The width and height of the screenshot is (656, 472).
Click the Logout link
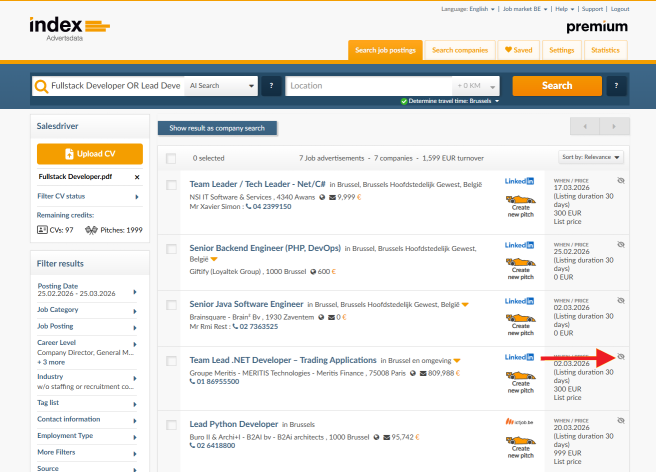tap(620, 9)
